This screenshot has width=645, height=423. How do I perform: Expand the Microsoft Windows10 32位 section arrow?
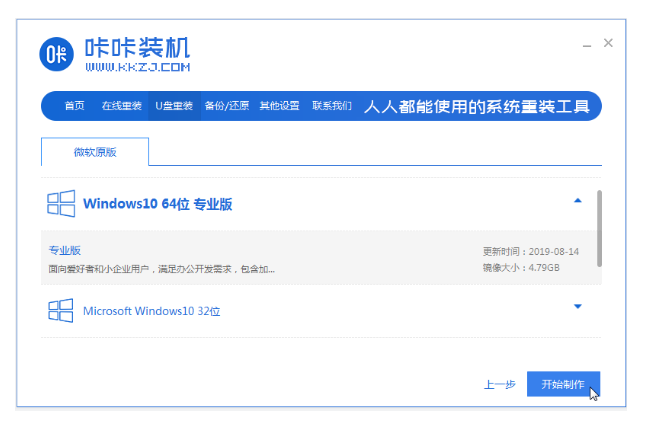click(578, 307)
